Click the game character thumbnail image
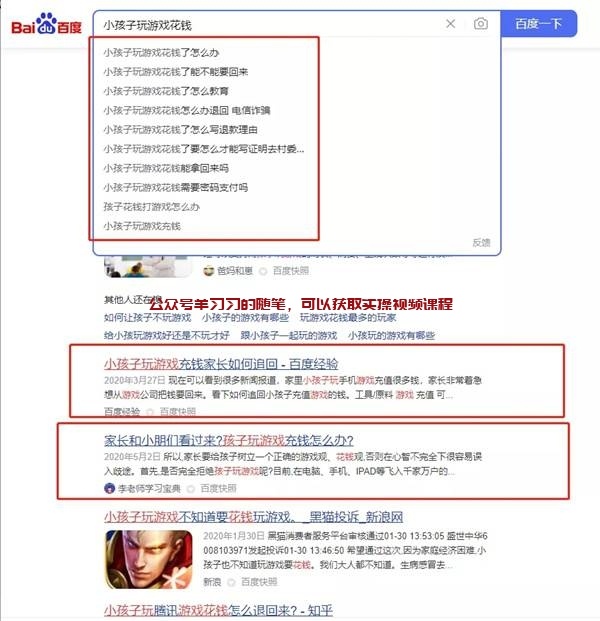This screenshot has height=621, width=600. click(x=149, y=560)
